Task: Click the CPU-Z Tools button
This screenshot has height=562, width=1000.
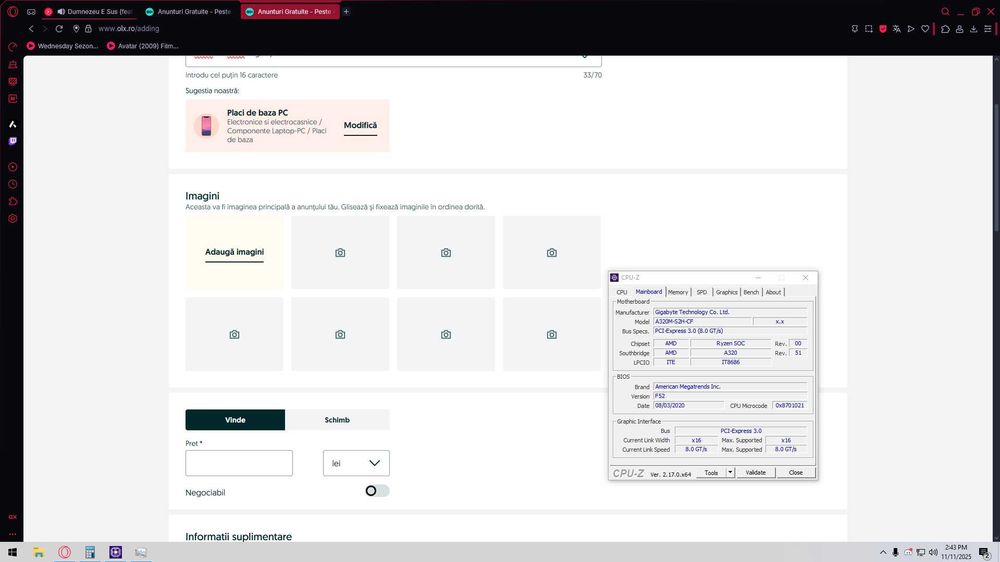Action: click(711, 473)
